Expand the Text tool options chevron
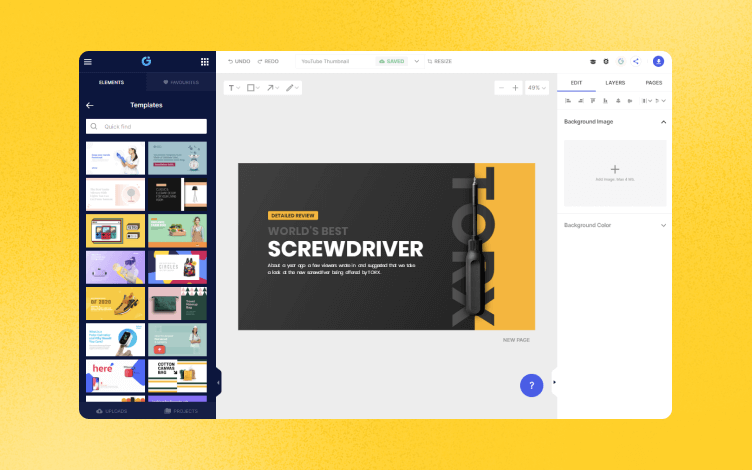The width and height of the screenshot is (752, 470). tap(238, 88)
